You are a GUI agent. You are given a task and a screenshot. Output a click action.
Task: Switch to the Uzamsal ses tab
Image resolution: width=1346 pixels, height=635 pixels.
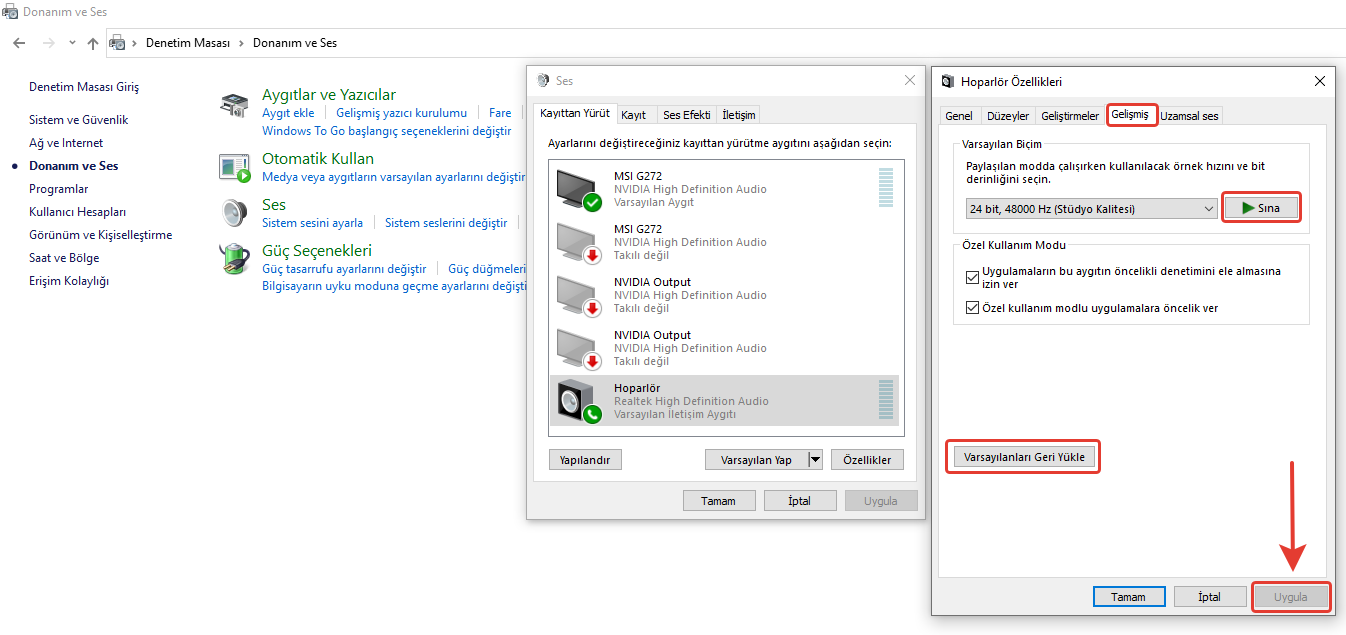pos(1189,116)
